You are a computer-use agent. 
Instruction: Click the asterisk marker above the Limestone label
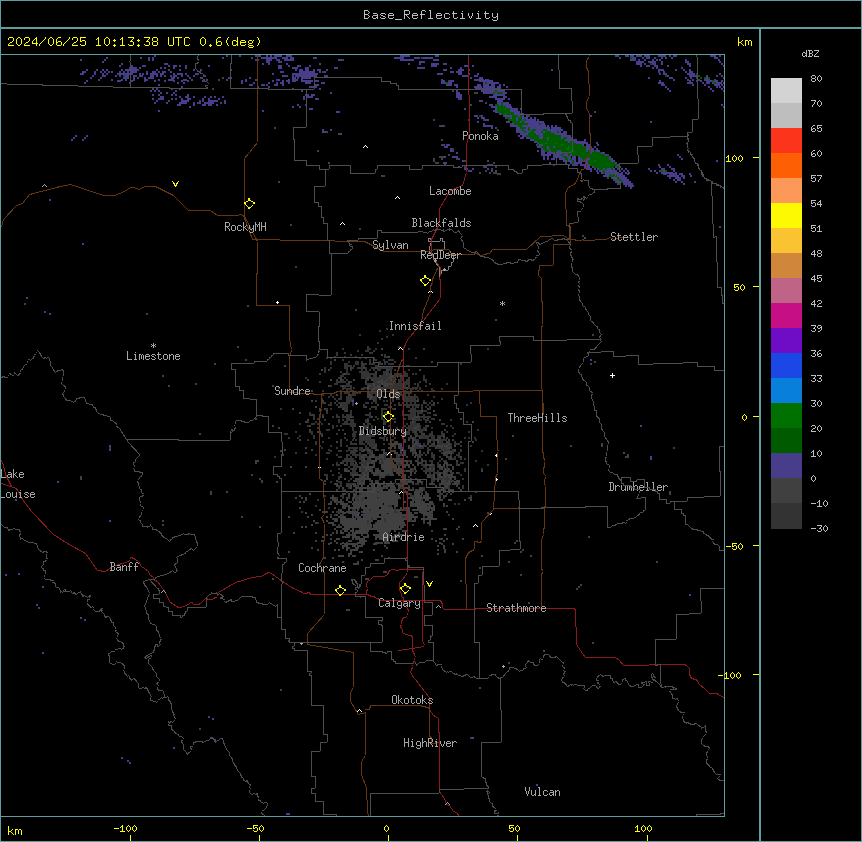[153, 346]
